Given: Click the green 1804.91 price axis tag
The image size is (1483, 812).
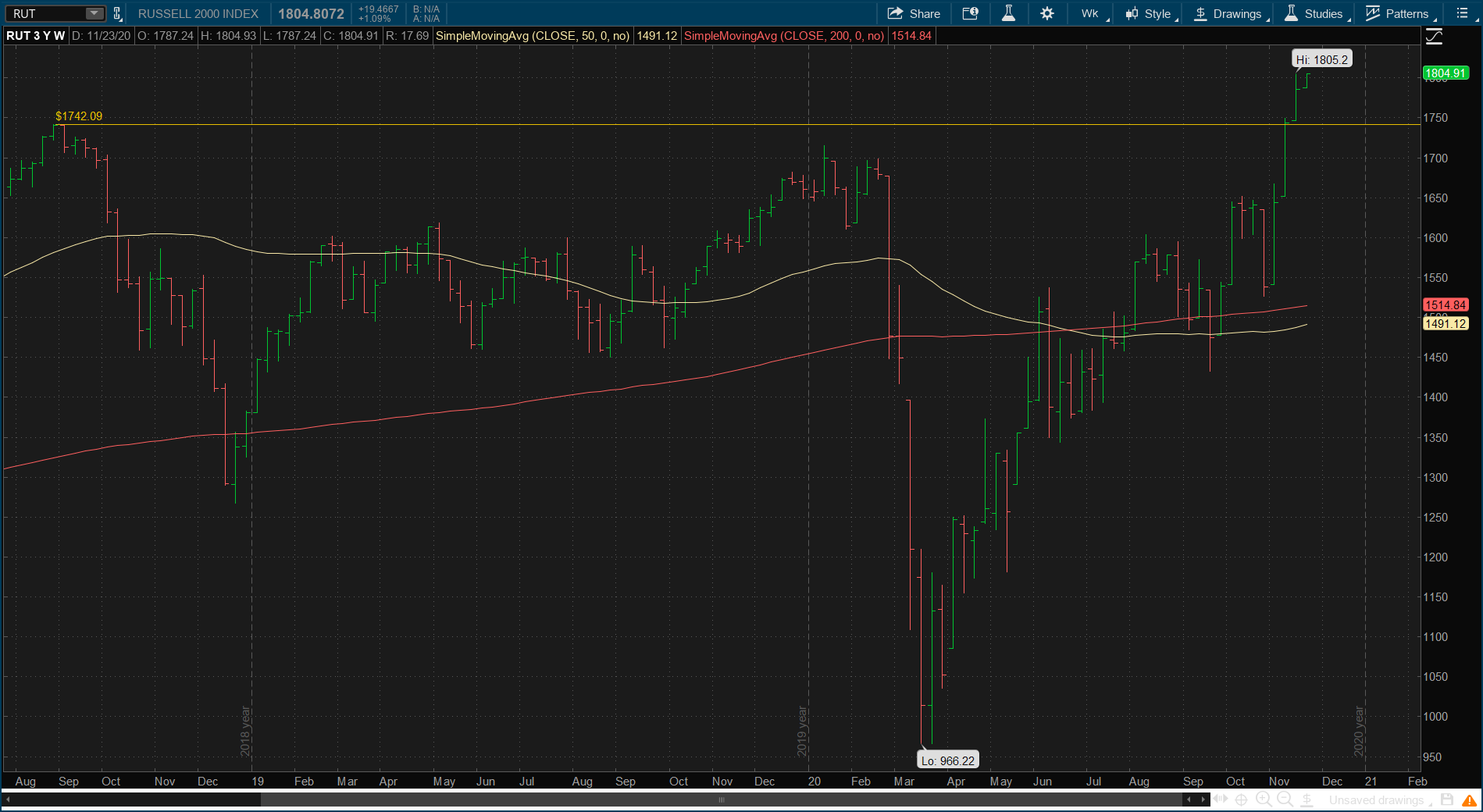Looking at the screenshot, I should [x=1446, y=73].
